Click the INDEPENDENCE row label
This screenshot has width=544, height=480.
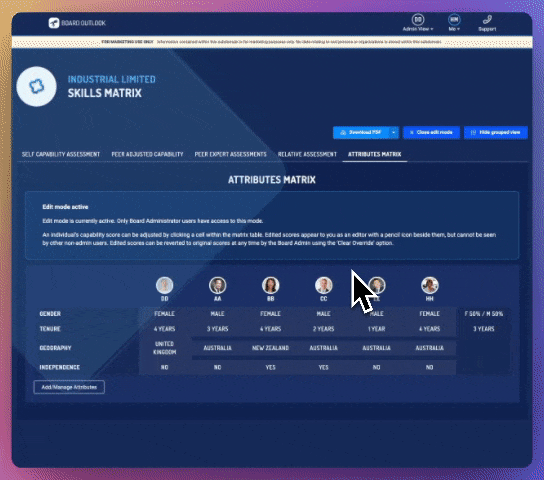[59, 367]
